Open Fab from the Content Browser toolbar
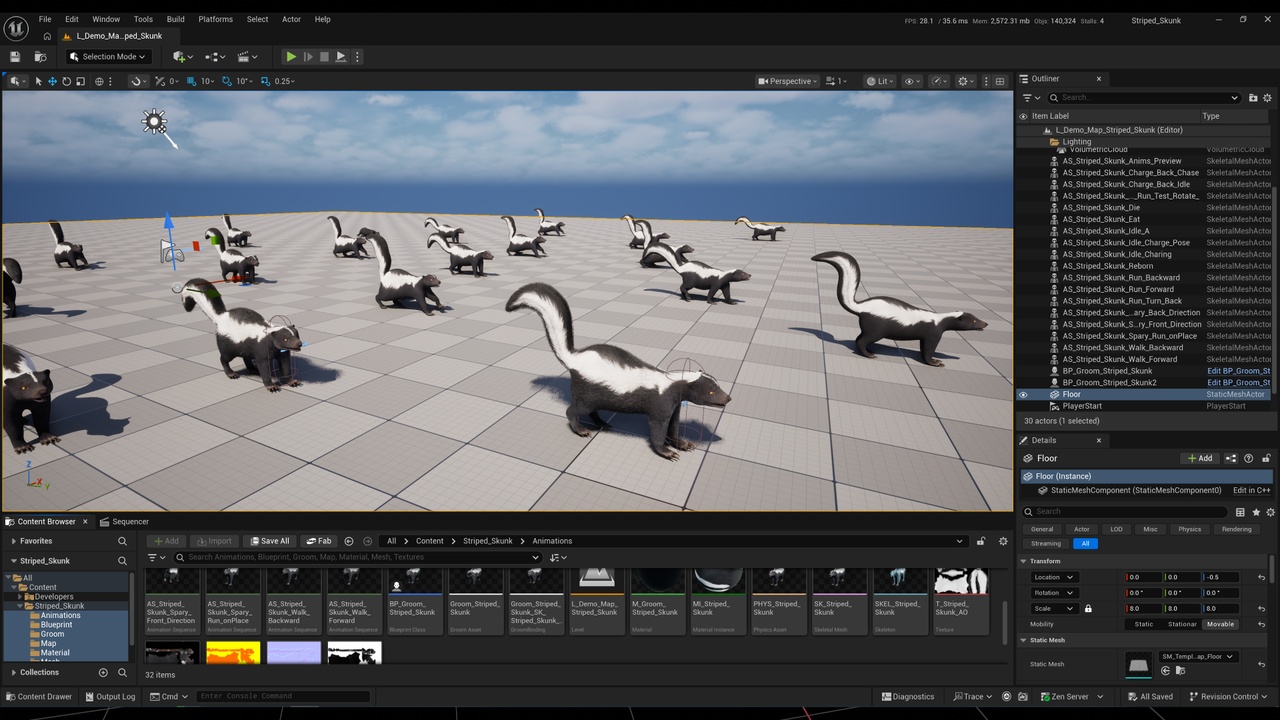Image resolution: width=1280 pixels, height=720 pixels. (319, 541)
